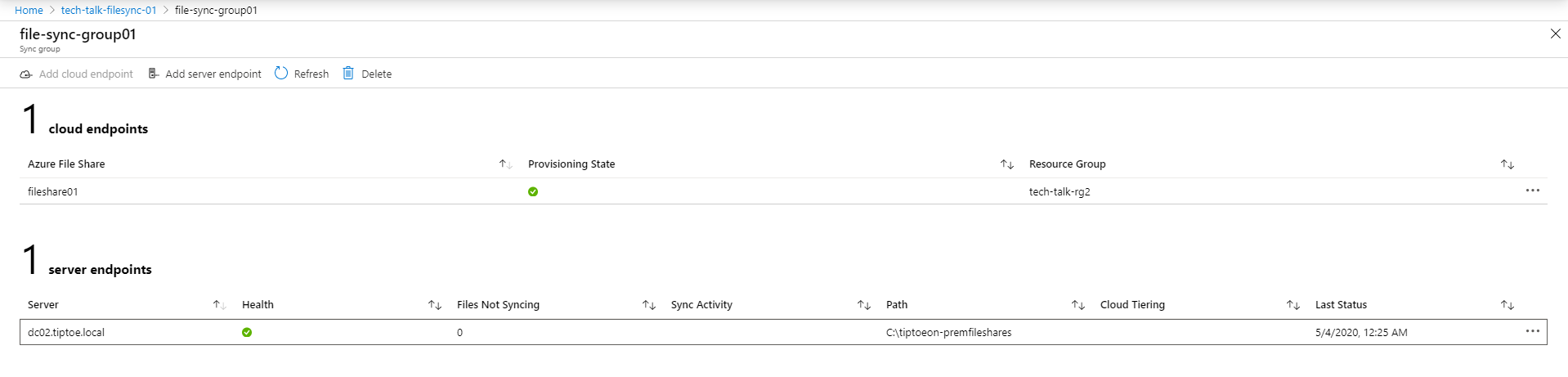Select the dc02.tiptoe.local server endpoint
The width and height of the screenshot is (1568, 377).
tap(783, 332)
